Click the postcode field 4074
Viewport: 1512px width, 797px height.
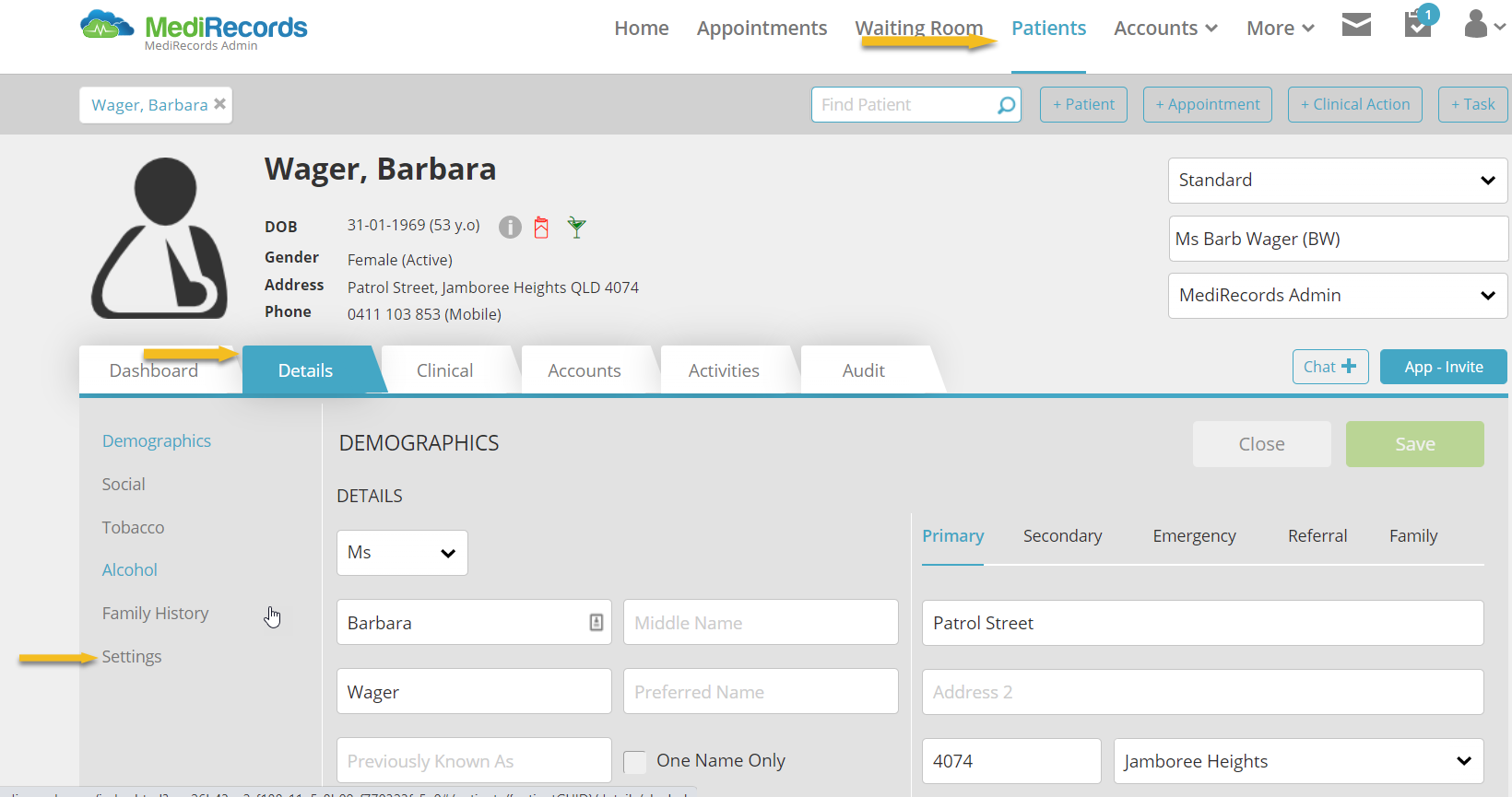point(1011,761)
